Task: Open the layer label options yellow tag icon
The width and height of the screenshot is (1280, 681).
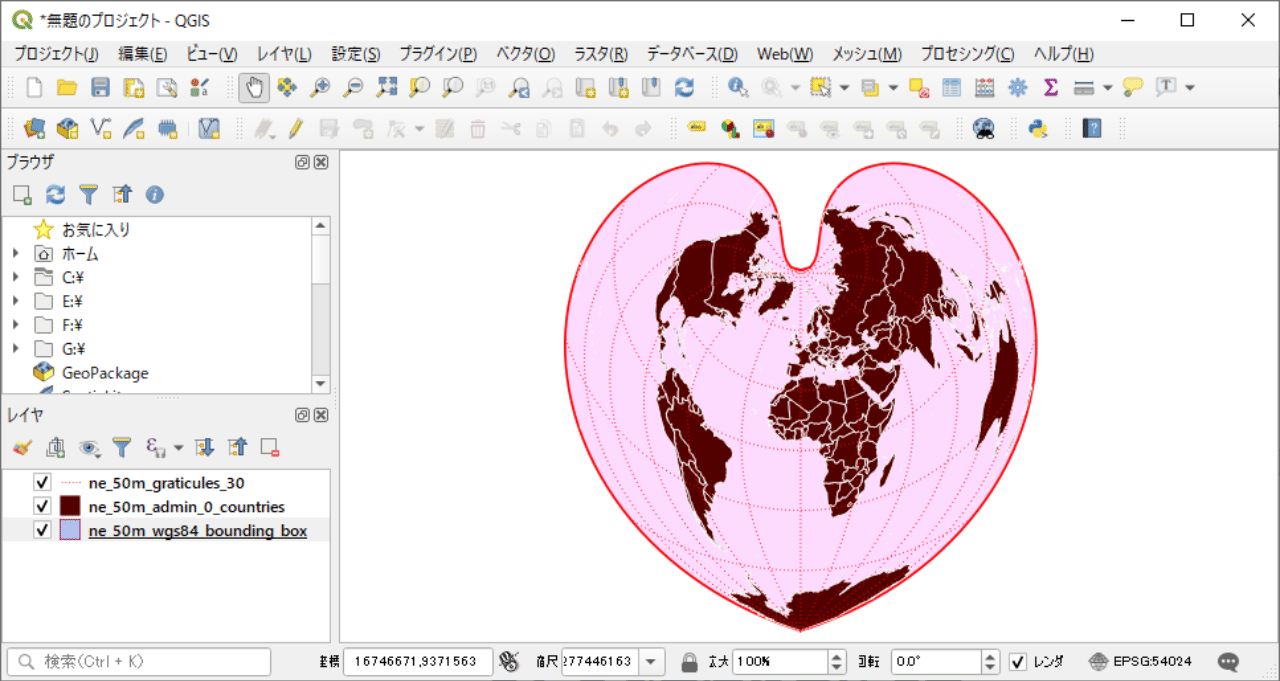Action: point(697,128)
